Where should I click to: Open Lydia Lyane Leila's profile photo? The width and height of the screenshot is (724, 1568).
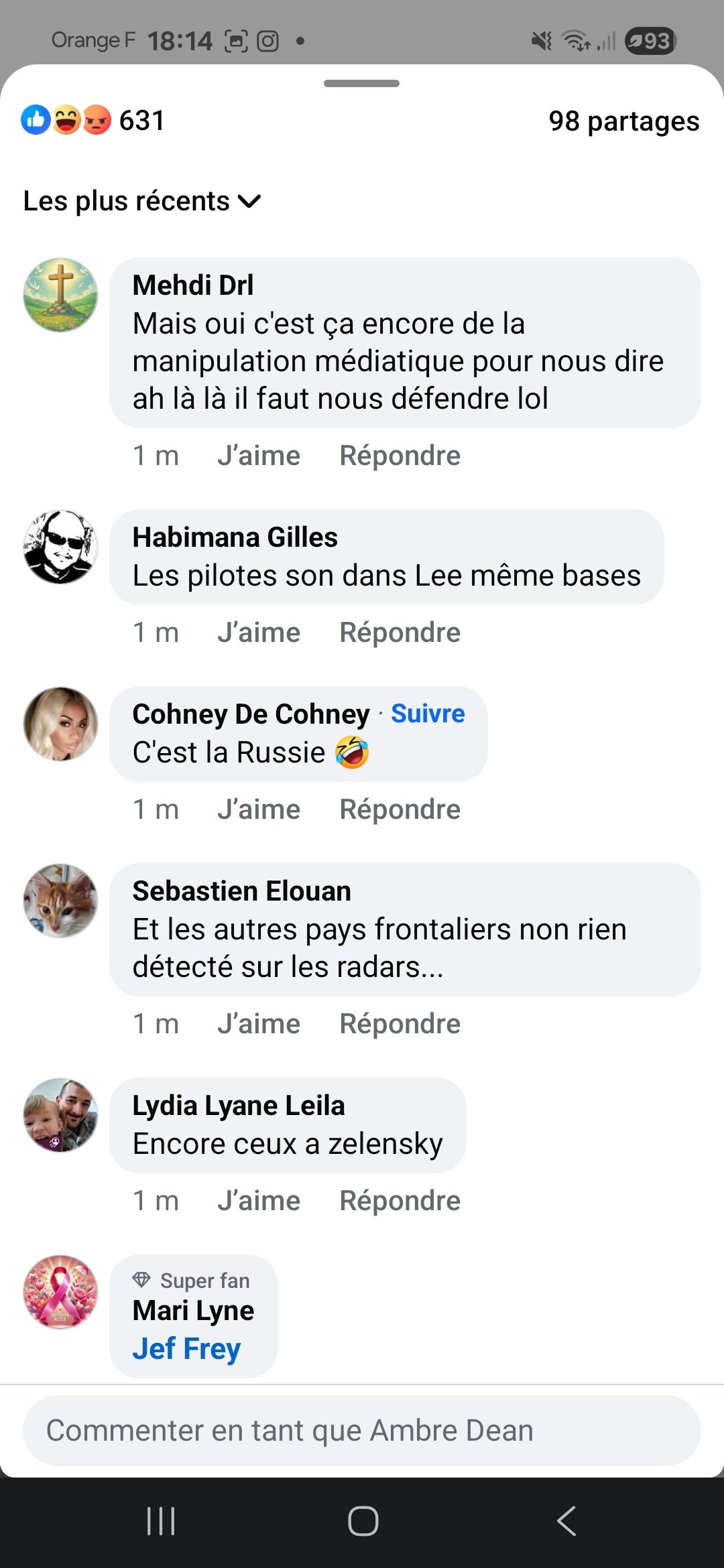60,1115
